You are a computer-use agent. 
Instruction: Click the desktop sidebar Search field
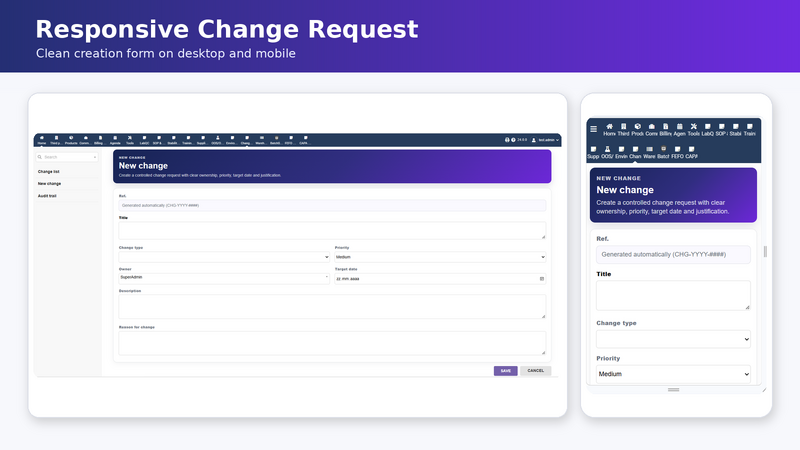click(x=66, y=157)
